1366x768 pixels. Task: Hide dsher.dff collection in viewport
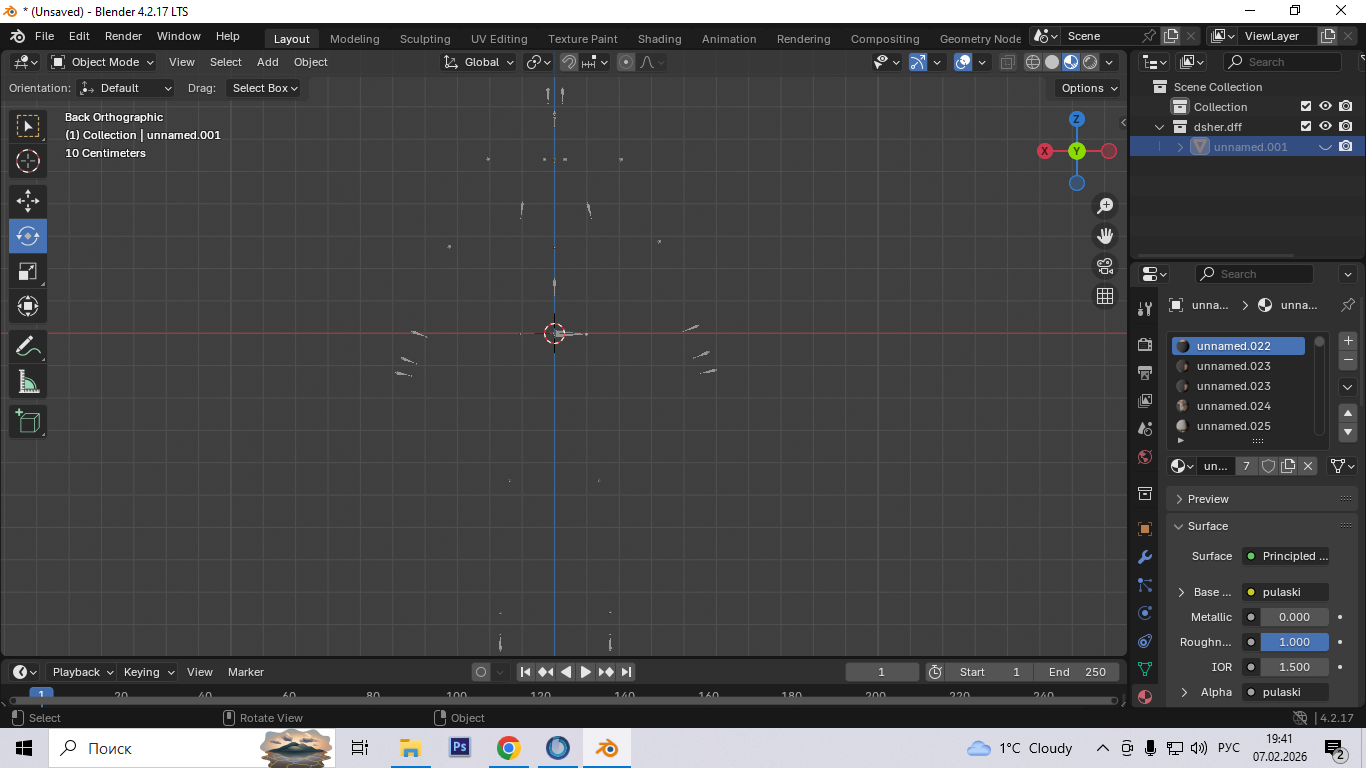[x=1325, y=127]
